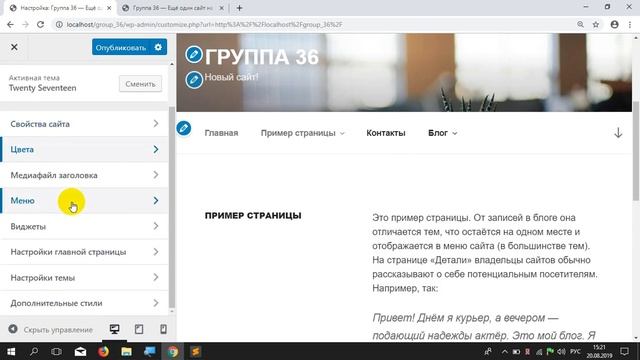Click the customizer panel scrollbar
The image size is (640, 360).
point(172,207)
